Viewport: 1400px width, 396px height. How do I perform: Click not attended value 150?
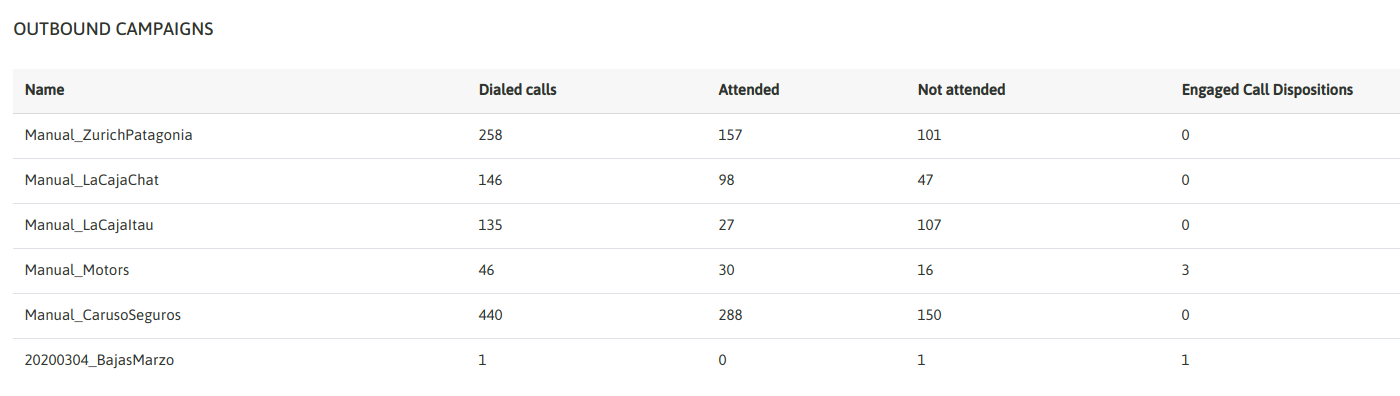tap(929, 315)
